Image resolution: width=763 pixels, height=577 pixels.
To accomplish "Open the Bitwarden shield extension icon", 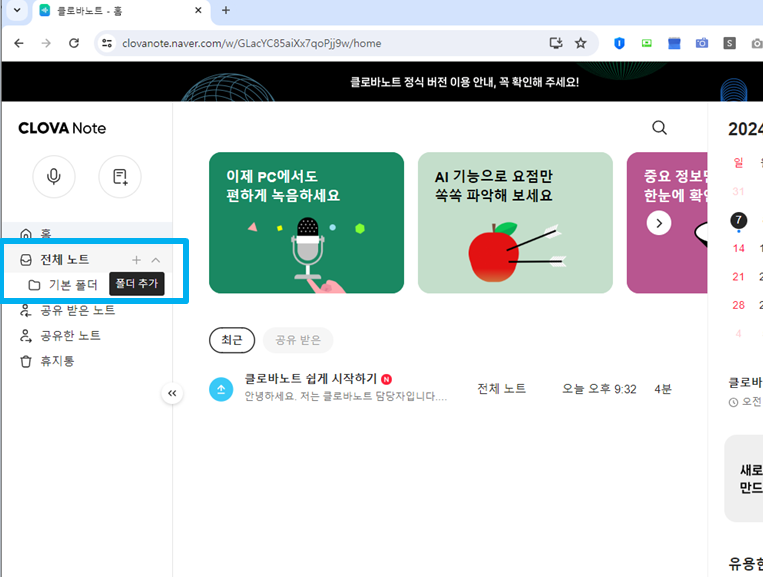I will click(619, 43).
